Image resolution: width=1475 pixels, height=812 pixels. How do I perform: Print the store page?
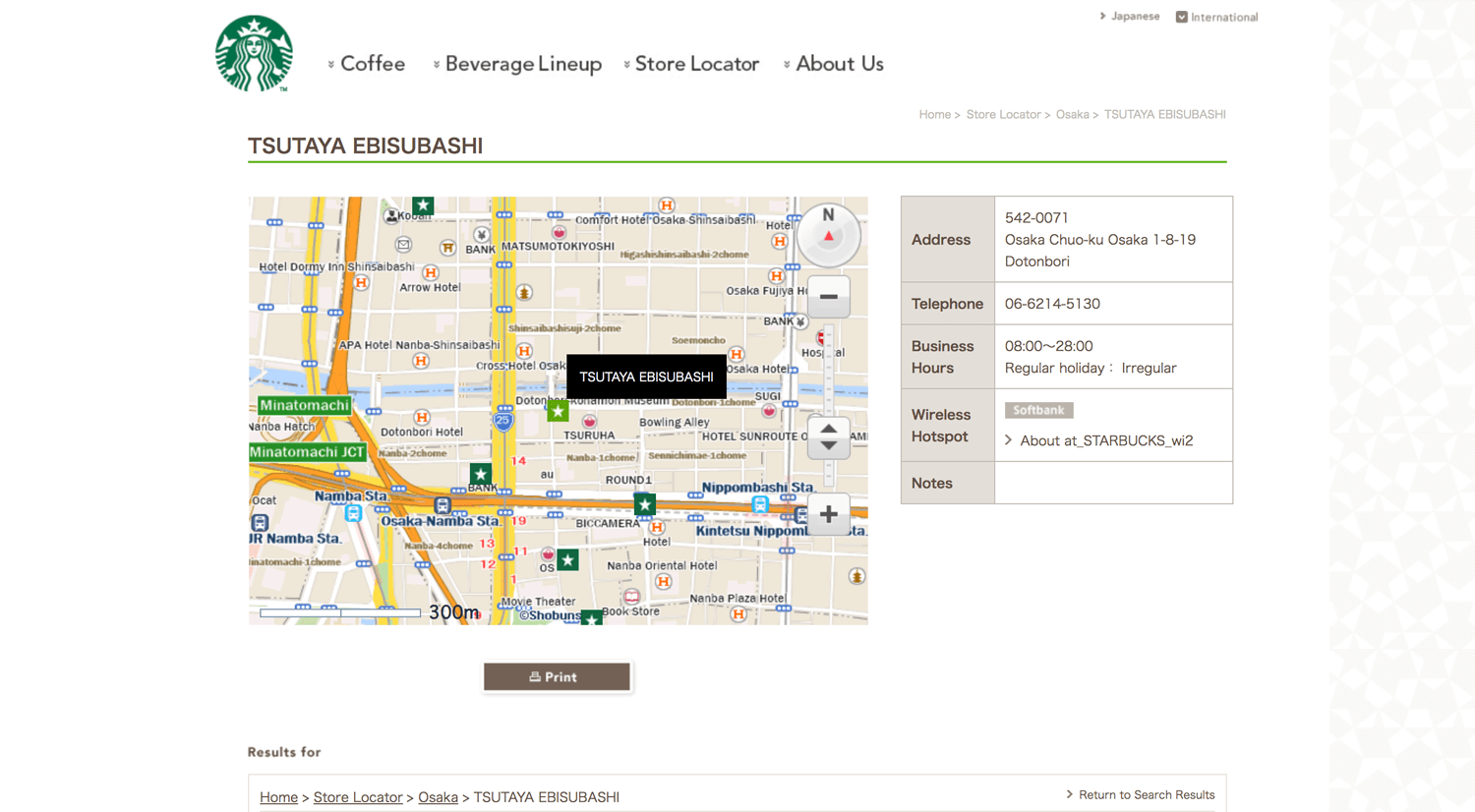tap(557, 676)
